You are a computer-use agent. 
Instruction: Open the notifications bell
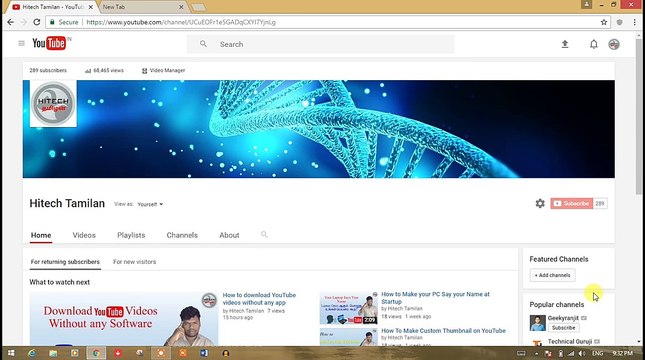pos(594,44)
